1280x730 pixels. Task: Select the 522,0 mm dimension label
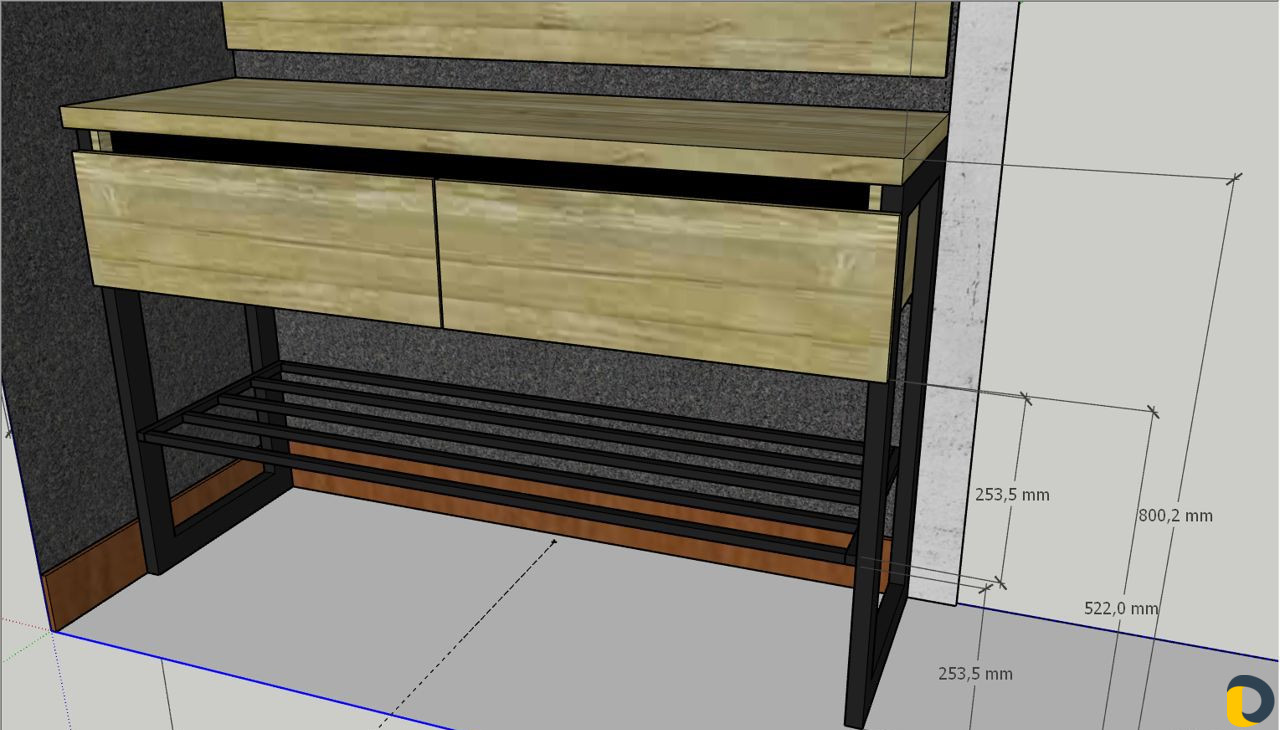(1121, 608)
